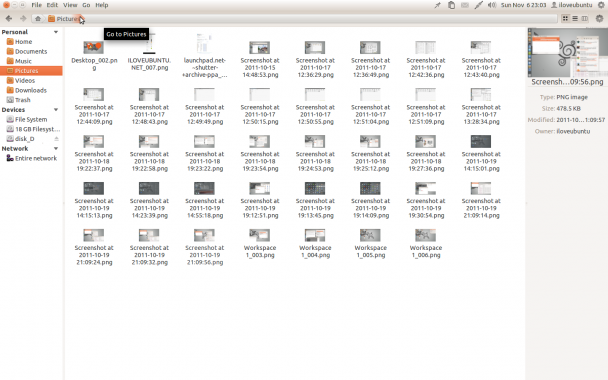
Task: Click the pin indicator icon in top bar
Action: pos(437,5)
